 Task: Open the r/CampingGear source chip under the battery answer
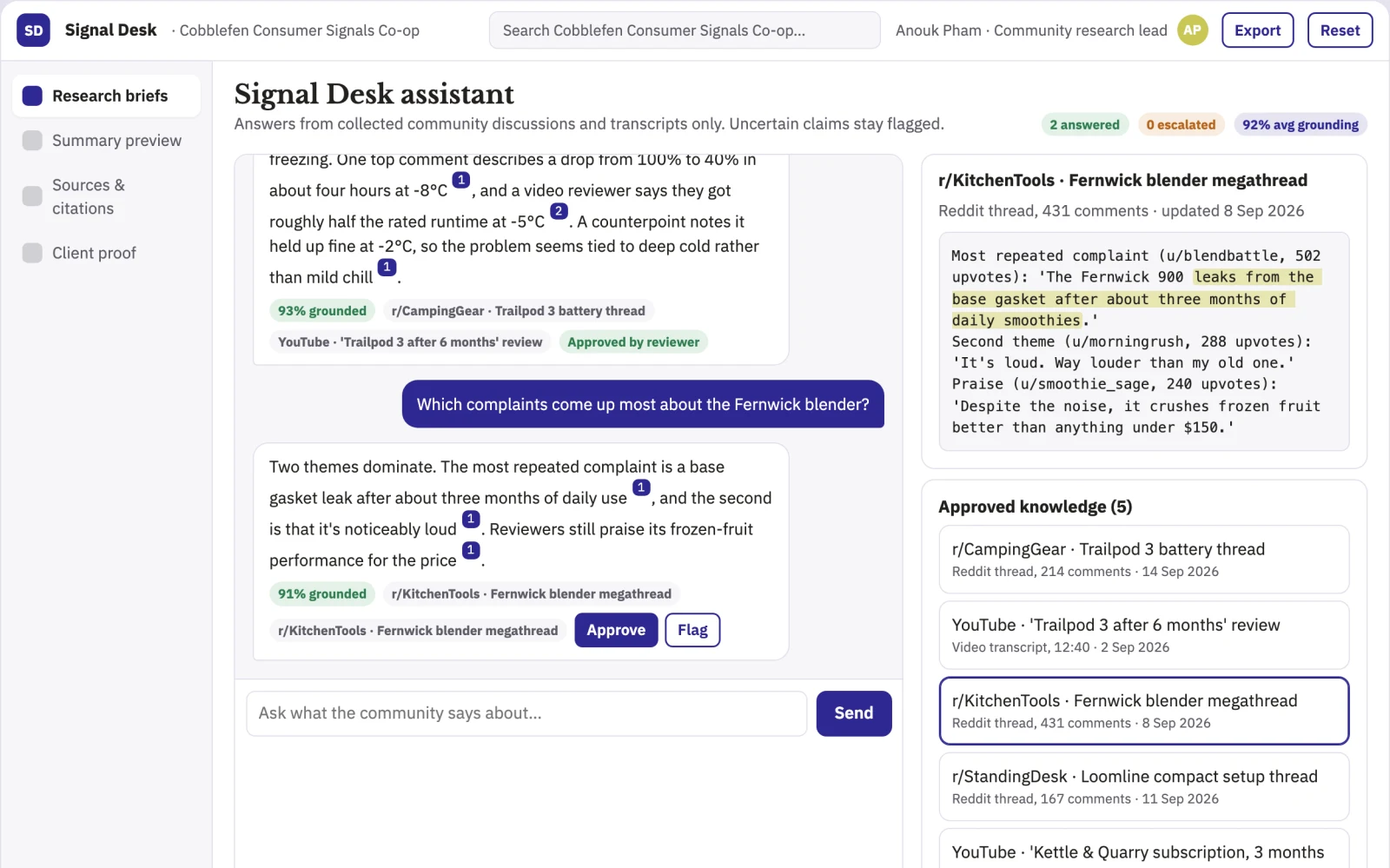click(x=518, y=311)
